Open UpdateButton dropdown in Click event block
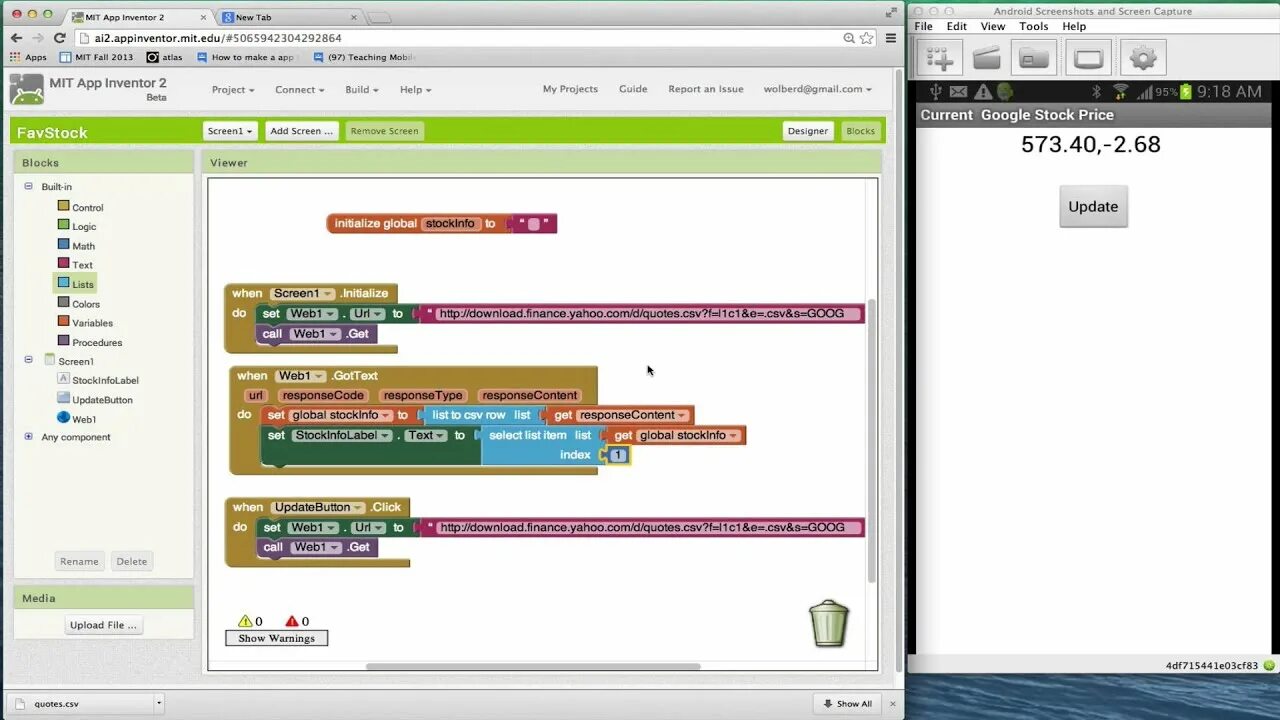Screen dimensions: 1280x720 pos(357,508)
